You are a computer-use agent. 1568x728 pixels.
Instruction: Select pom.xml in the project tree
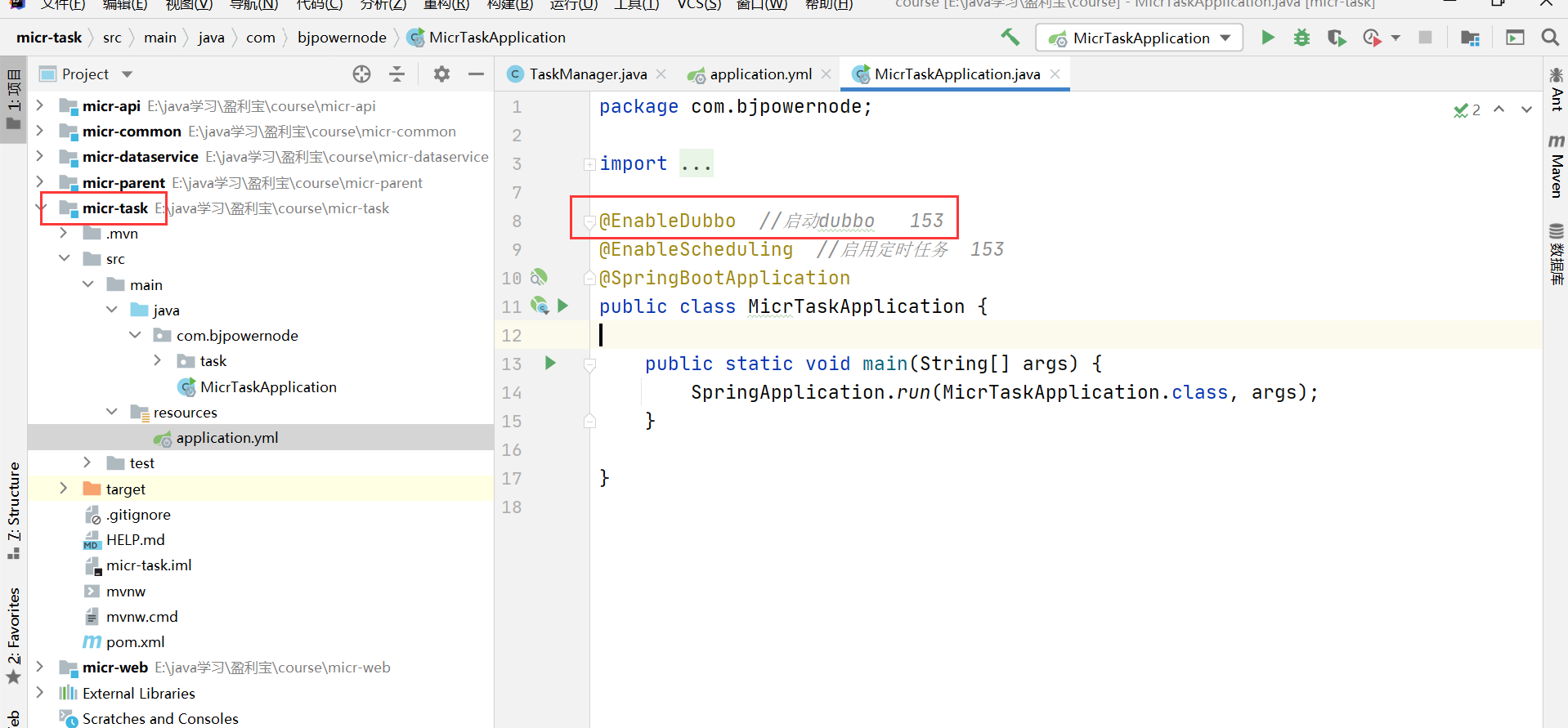pyautogui.click(x=135, y=641)
